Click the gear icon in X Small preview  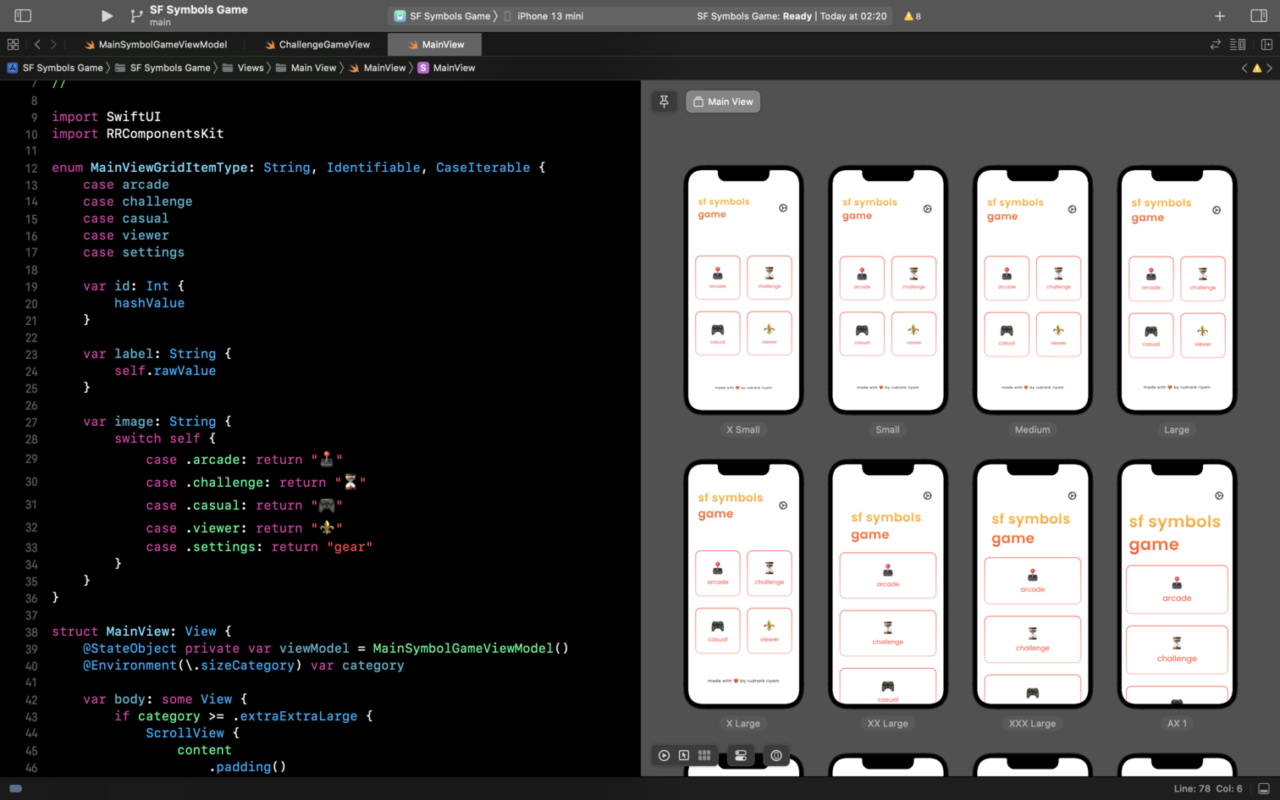point(783,208)
